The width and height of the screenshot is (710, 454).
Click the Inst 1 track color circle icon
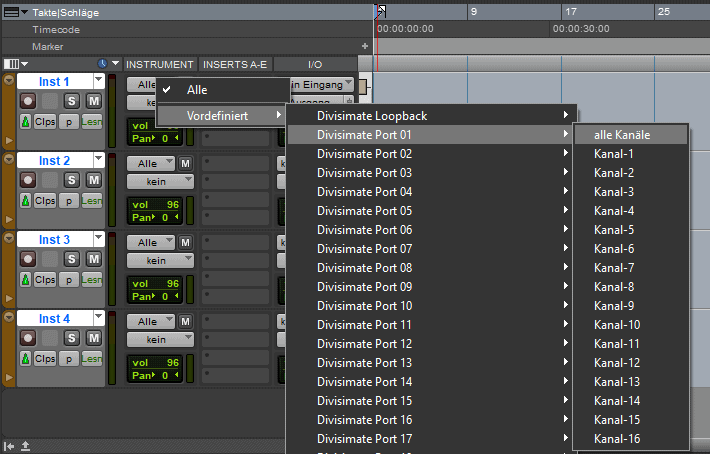(9, 80)
